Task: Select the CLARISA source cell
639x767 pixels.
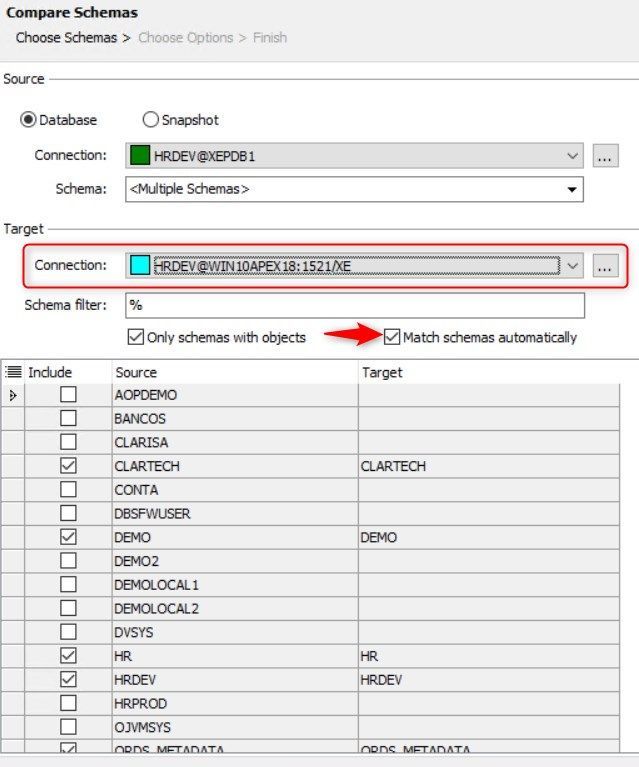Action: tap(235, 442)
